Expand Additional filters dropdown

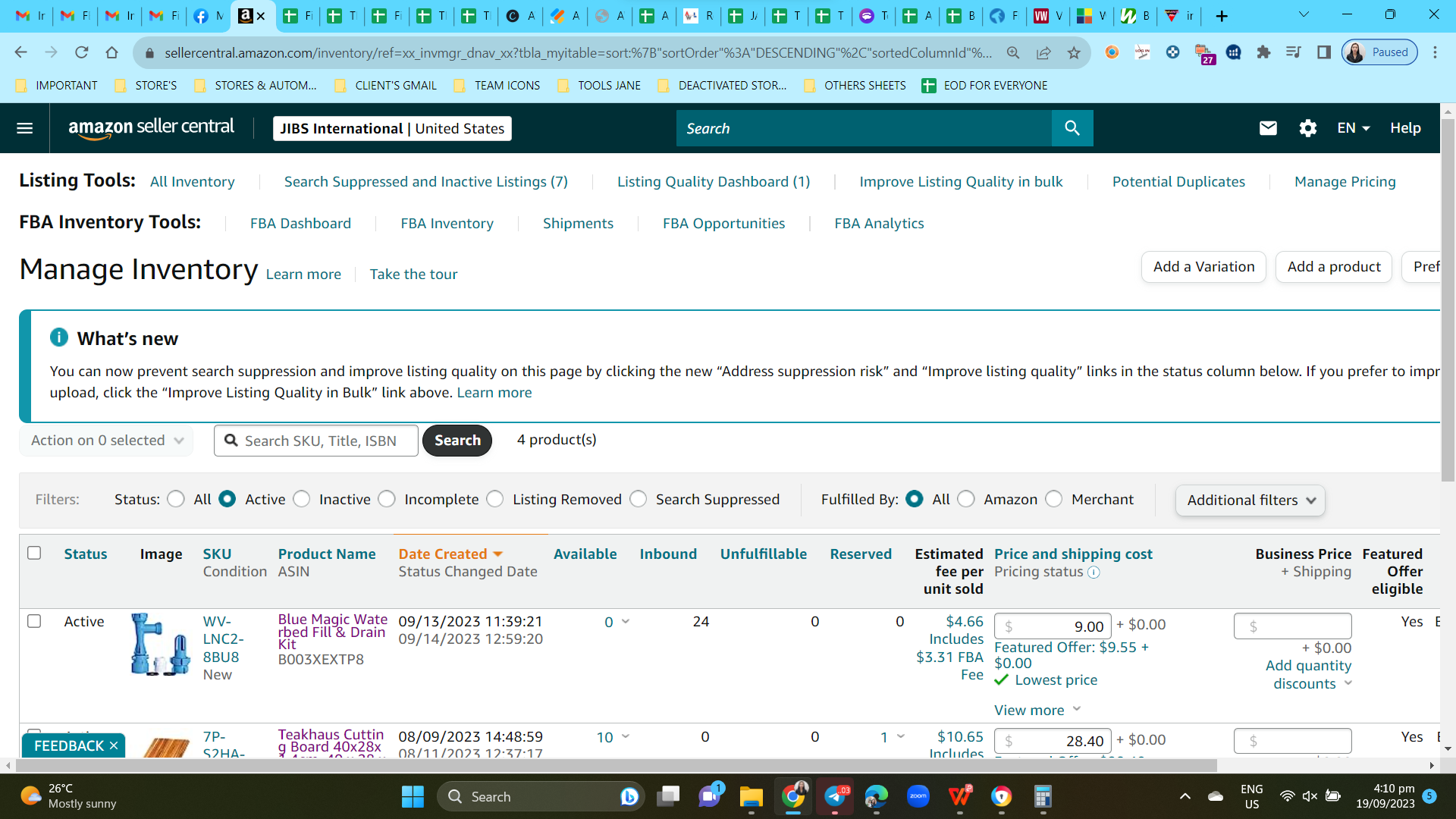click(x=1250, y=500)
